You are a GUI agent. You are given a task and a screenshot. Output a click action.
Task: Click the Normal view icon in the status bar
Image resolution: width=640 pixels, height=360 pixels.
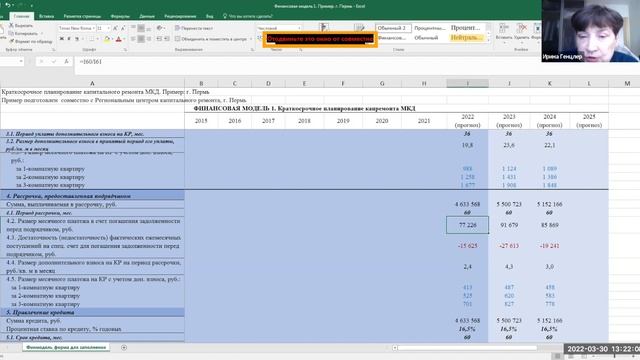coord(557,356)
